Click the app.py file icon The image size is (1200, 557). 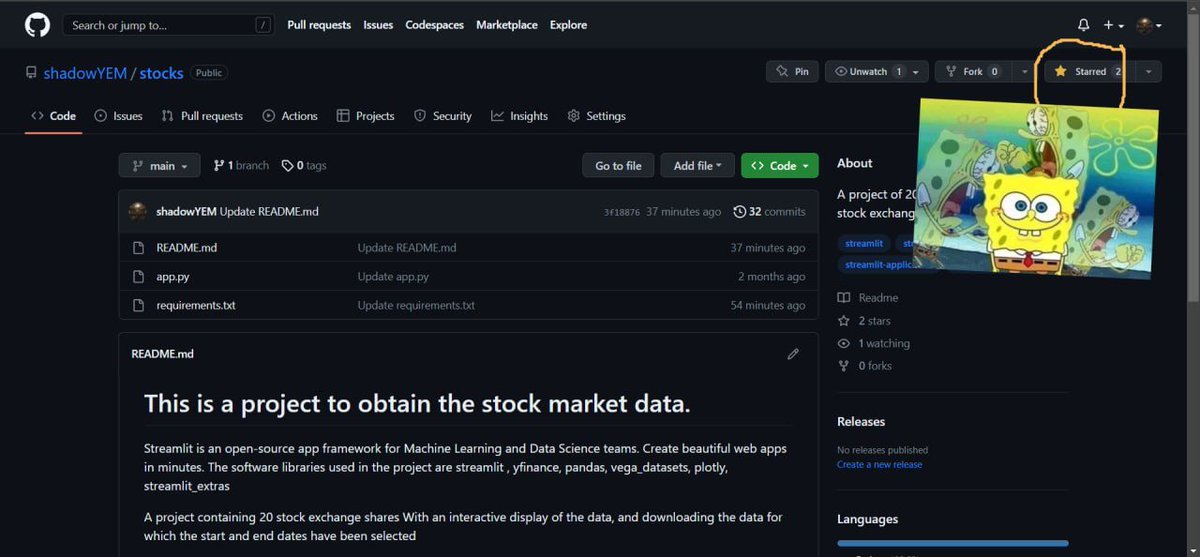click(138, 277)
